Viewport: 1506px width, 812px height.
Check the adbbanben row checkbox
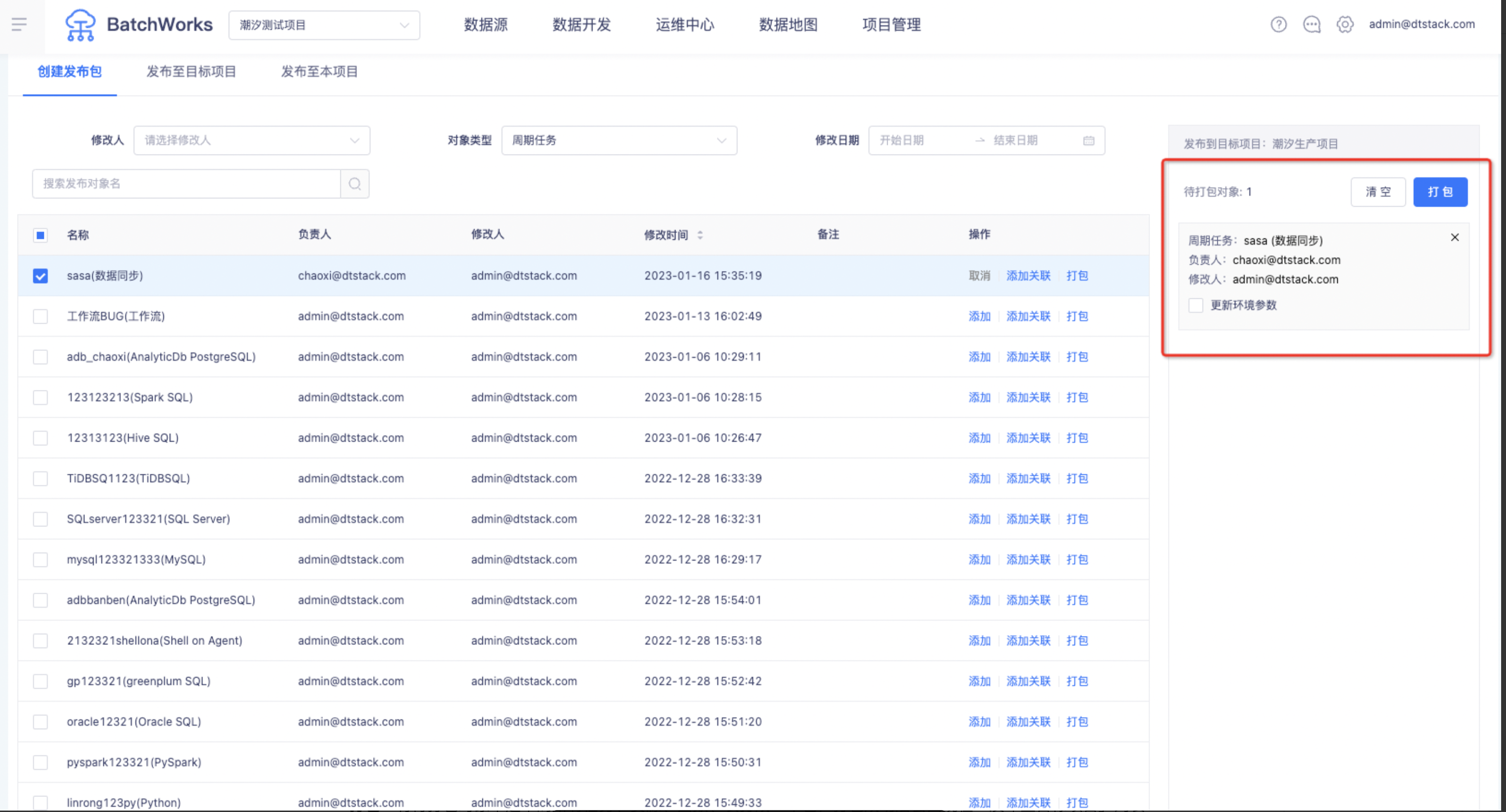click(40, 600)
